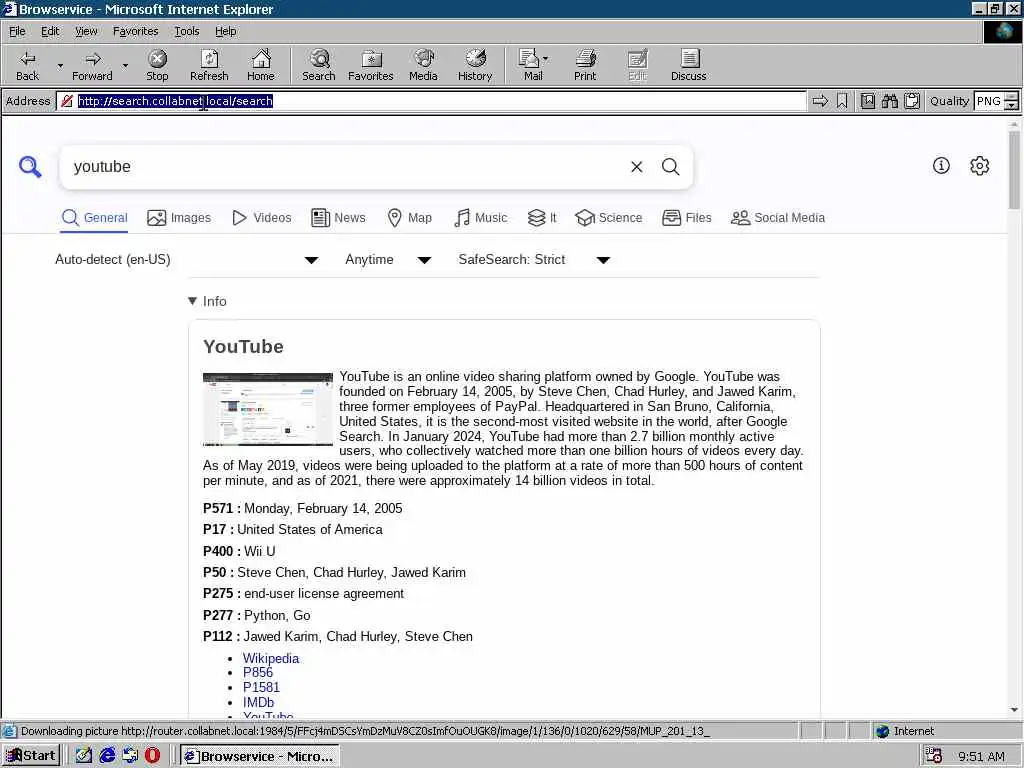1024x768 pixels.
Task: Open preferences via the gear icon
Action: pyautogui.click(x=980, y=166)
